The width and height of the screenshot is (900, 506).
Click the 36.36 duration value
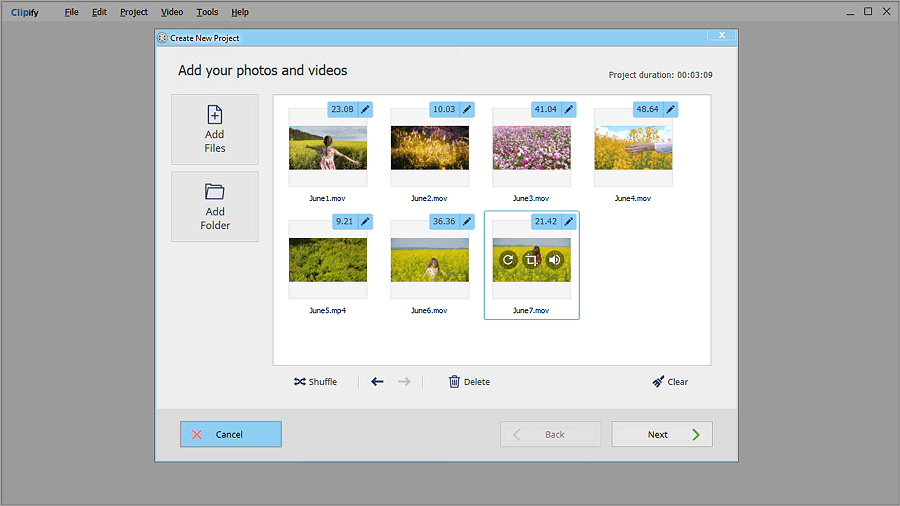[x=444, y=221]
